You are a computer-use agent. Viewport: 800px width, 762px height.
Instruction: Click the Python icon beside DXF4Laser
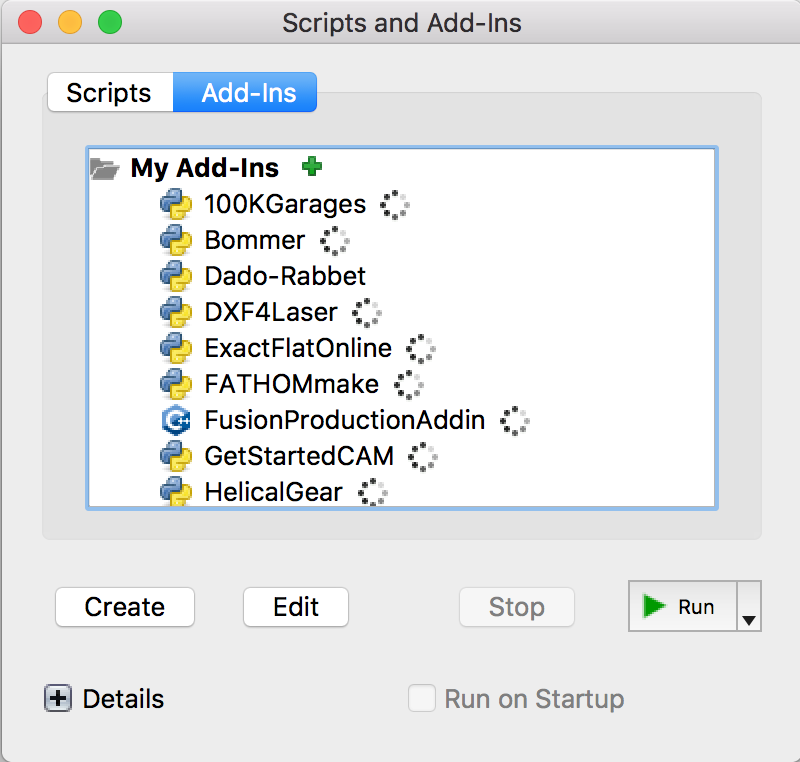(x=176, y=312)
